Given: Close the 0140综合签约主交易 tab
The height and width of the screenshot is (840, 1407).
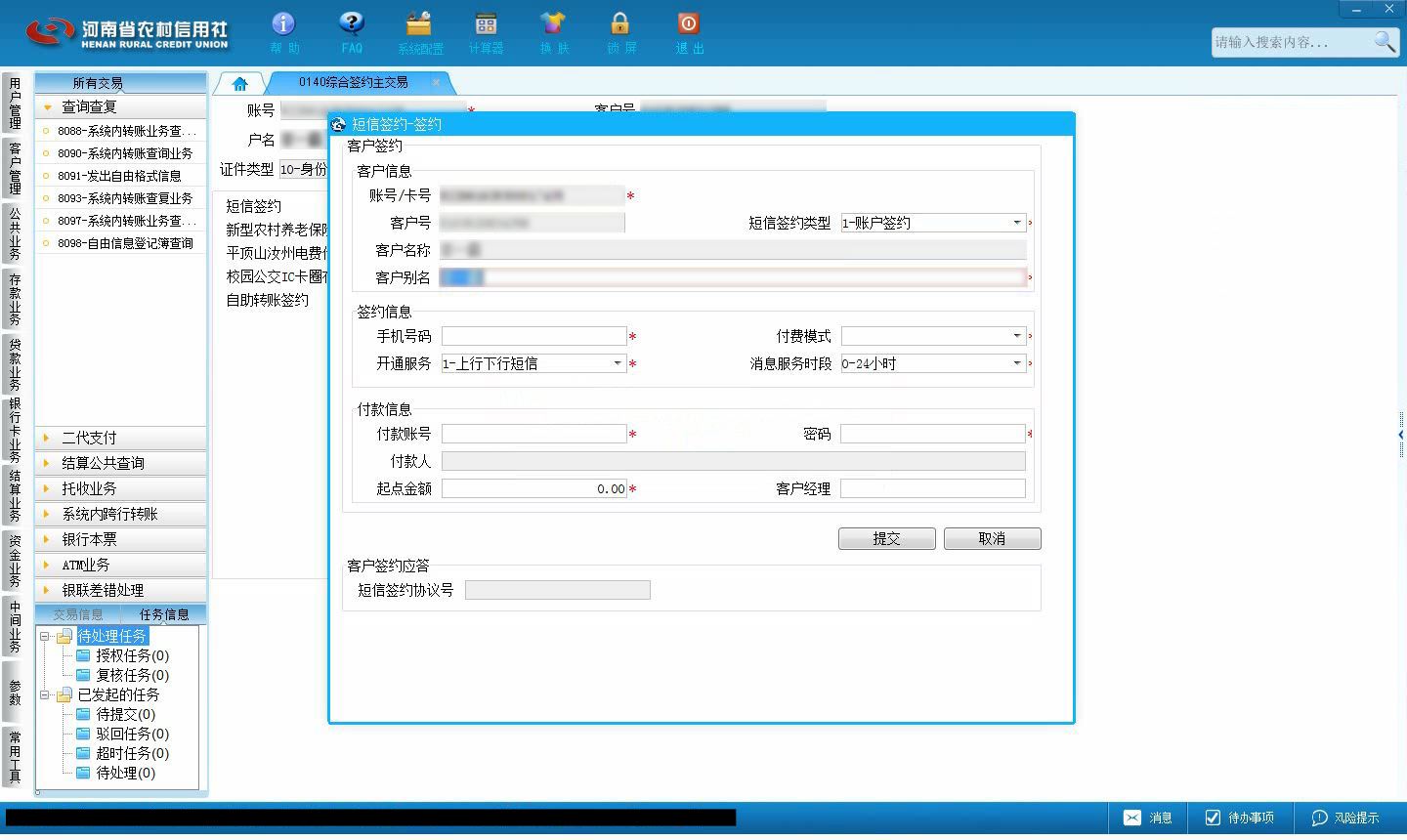Looking at the screenshot, I should tap(437, 83).
